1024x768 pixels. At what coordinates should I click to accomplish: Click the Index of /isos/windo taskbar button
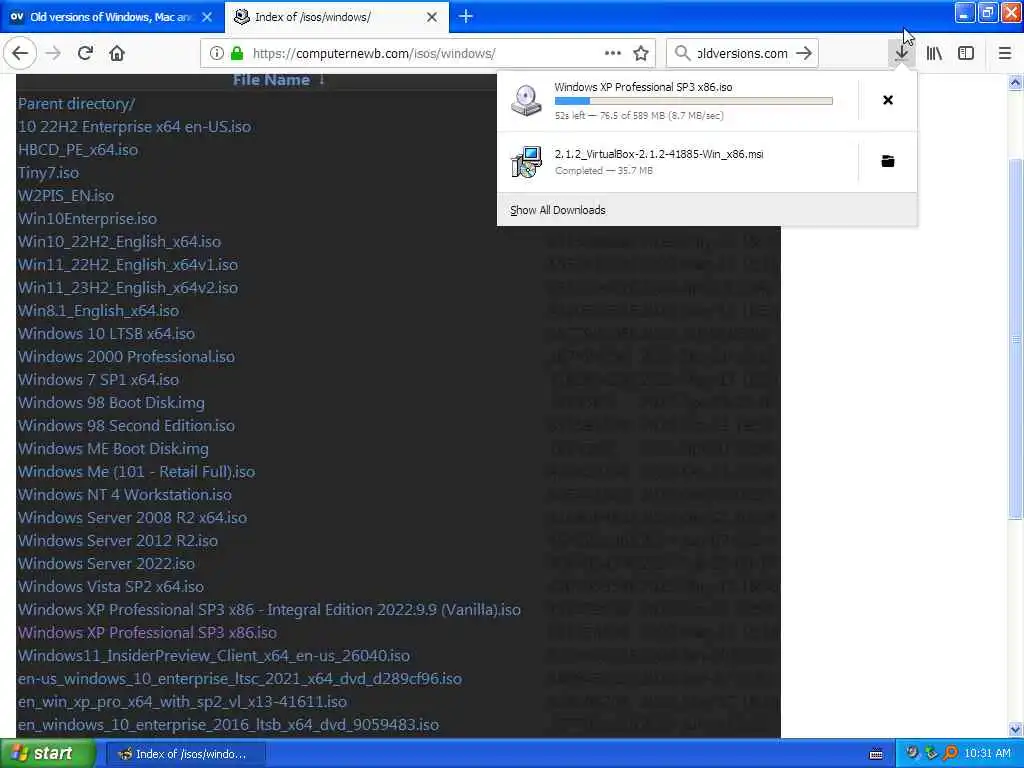[x=185, y=754]
